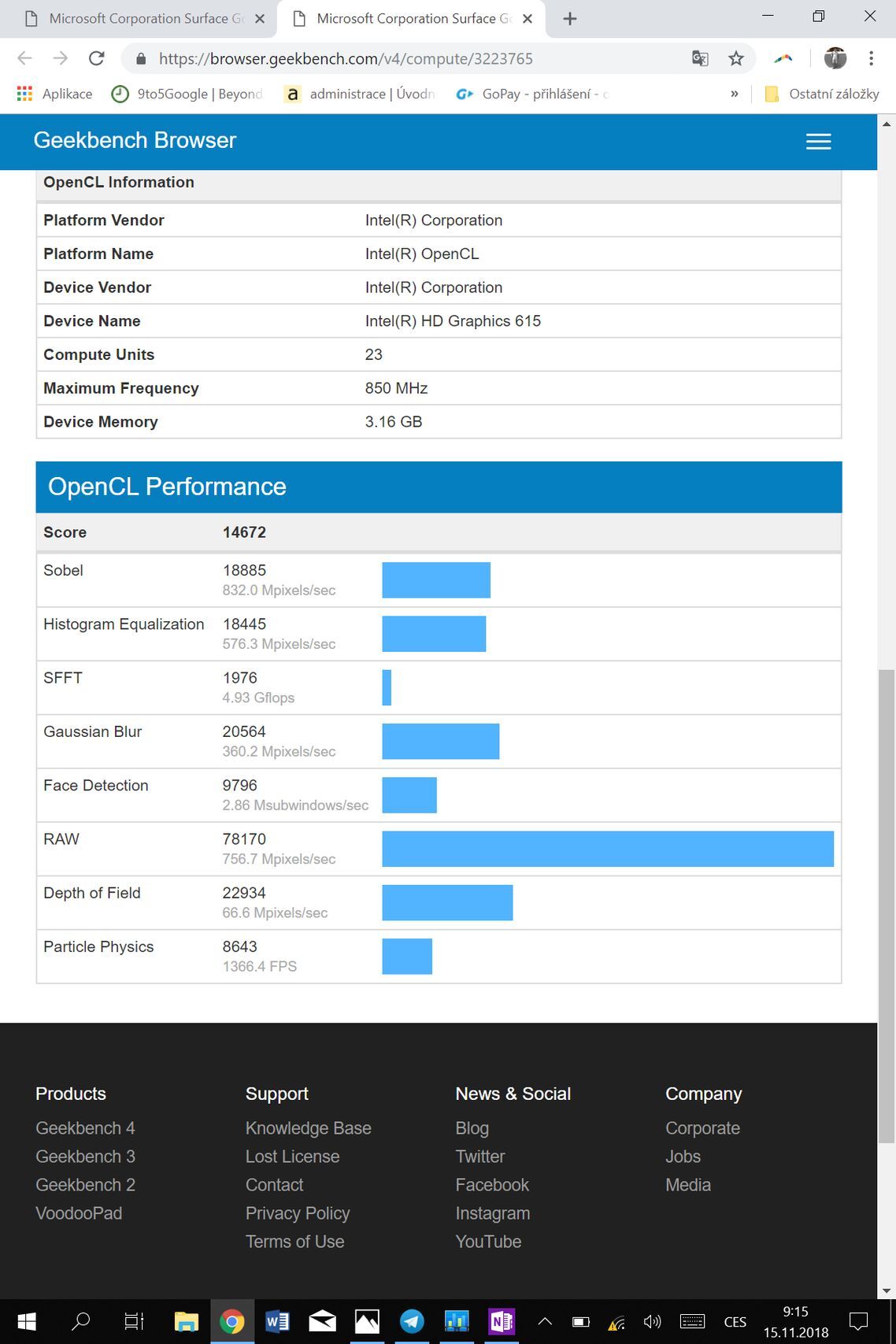Open Chrome's three-dot menu
This screenshot has width=896, height=1344.
coord(871,58)
